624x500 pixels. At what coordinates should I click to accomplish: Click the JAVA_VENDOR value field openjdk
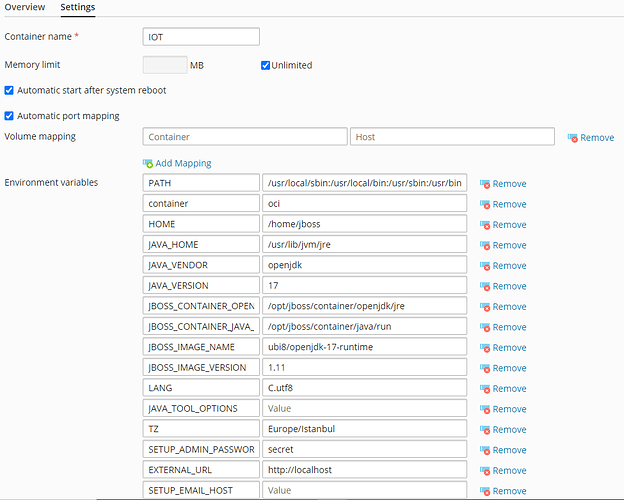coord(365,265)
